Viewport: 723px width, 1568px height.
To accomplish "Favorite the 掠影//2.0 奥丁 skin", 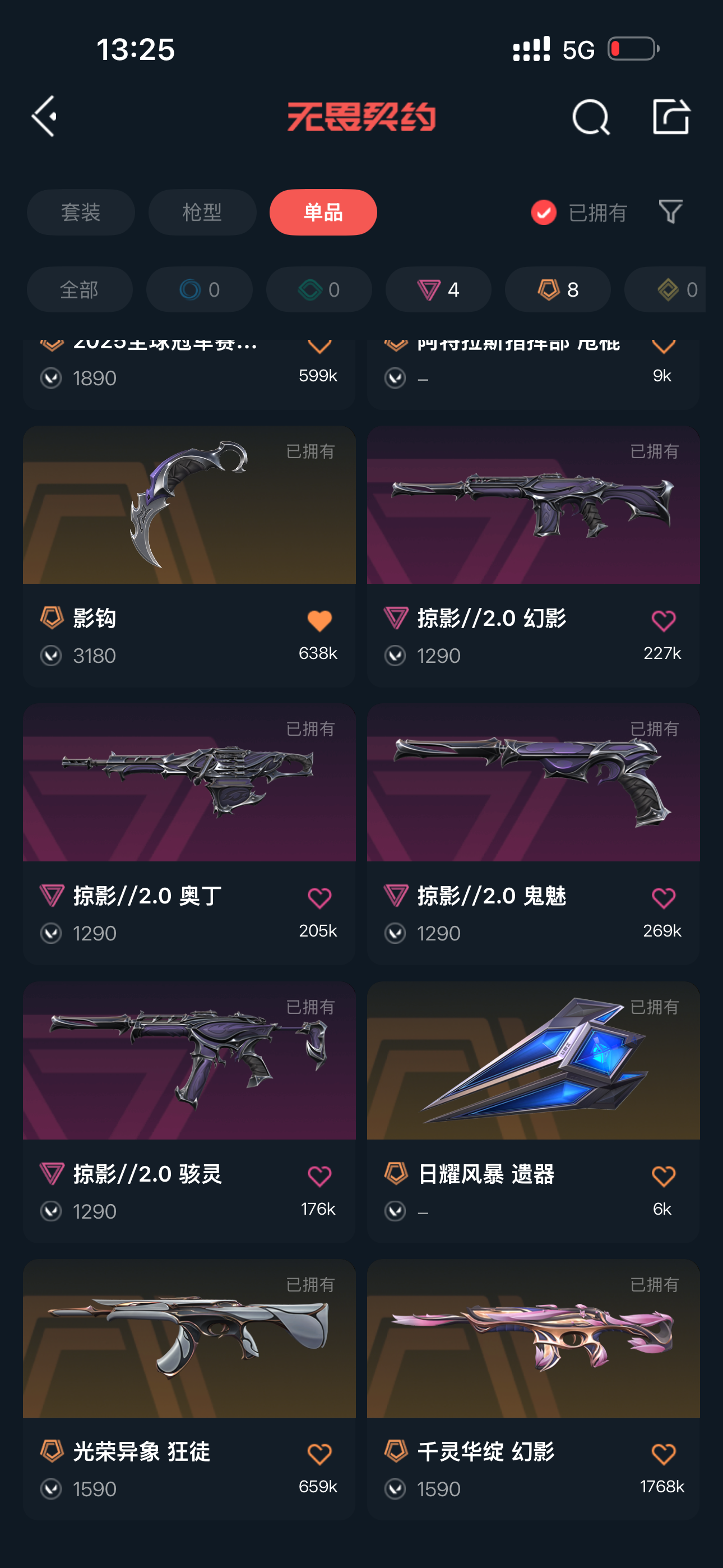I will [319, 898].
